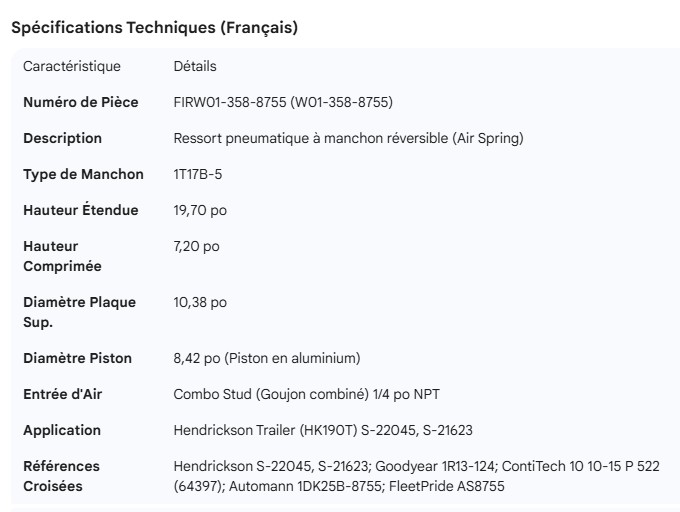Click the 'Références Croisées' row label

tap(62, 476)
